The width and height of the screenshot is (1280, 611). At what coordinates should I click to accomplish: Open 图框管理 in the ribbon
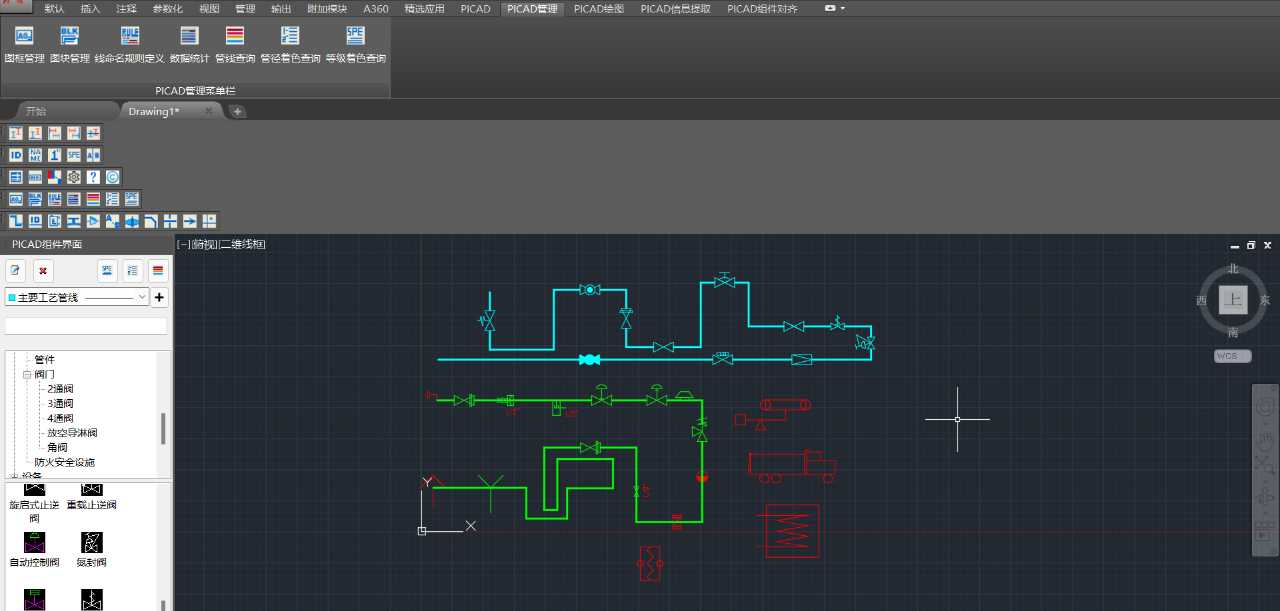point(24,37)
